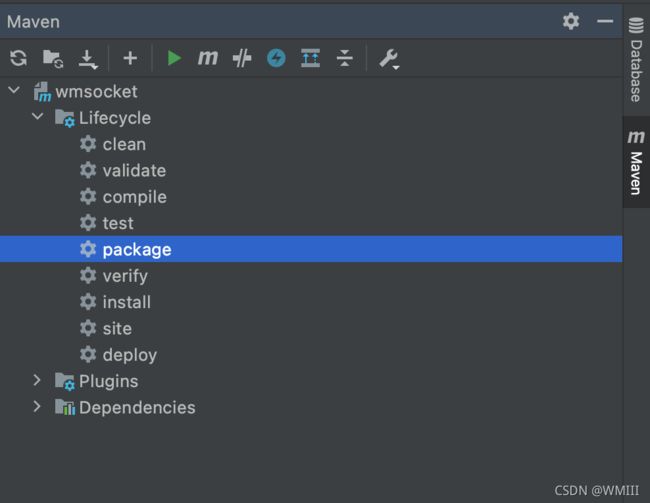Download sources and documentation icon
This screenshot has width=650, height=503.
coord(87,59)
